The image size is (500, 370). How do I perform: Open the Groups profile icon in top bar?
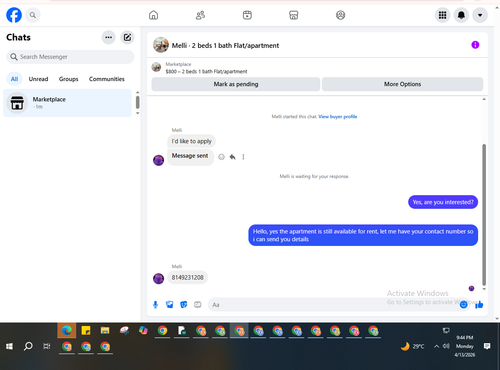click(340, 15)
